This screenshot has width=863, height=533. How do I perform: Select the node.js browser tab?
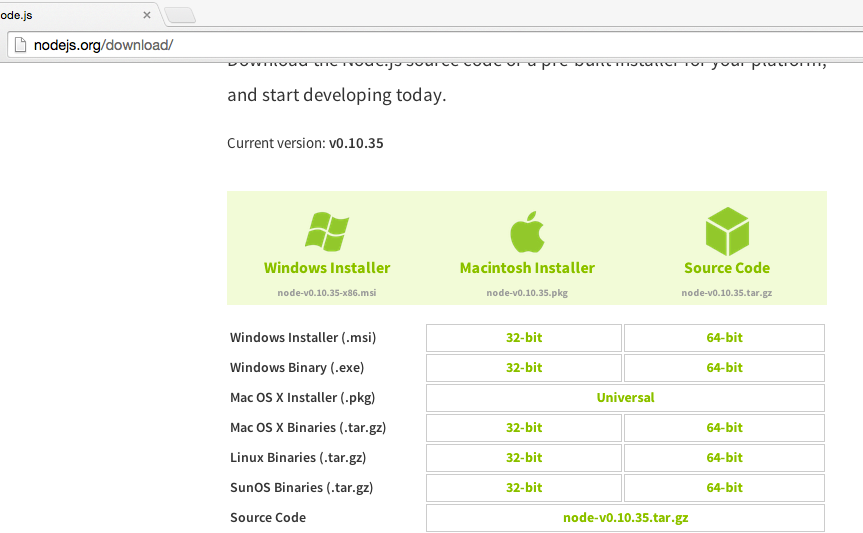point(60,16)
